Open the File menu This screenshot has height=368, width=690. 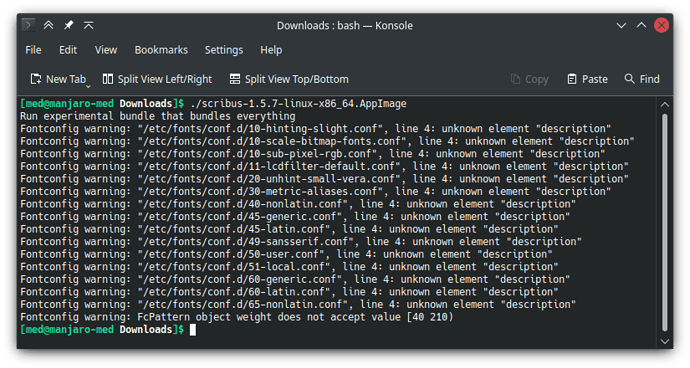pyautogui.click(x=33, y=50)
